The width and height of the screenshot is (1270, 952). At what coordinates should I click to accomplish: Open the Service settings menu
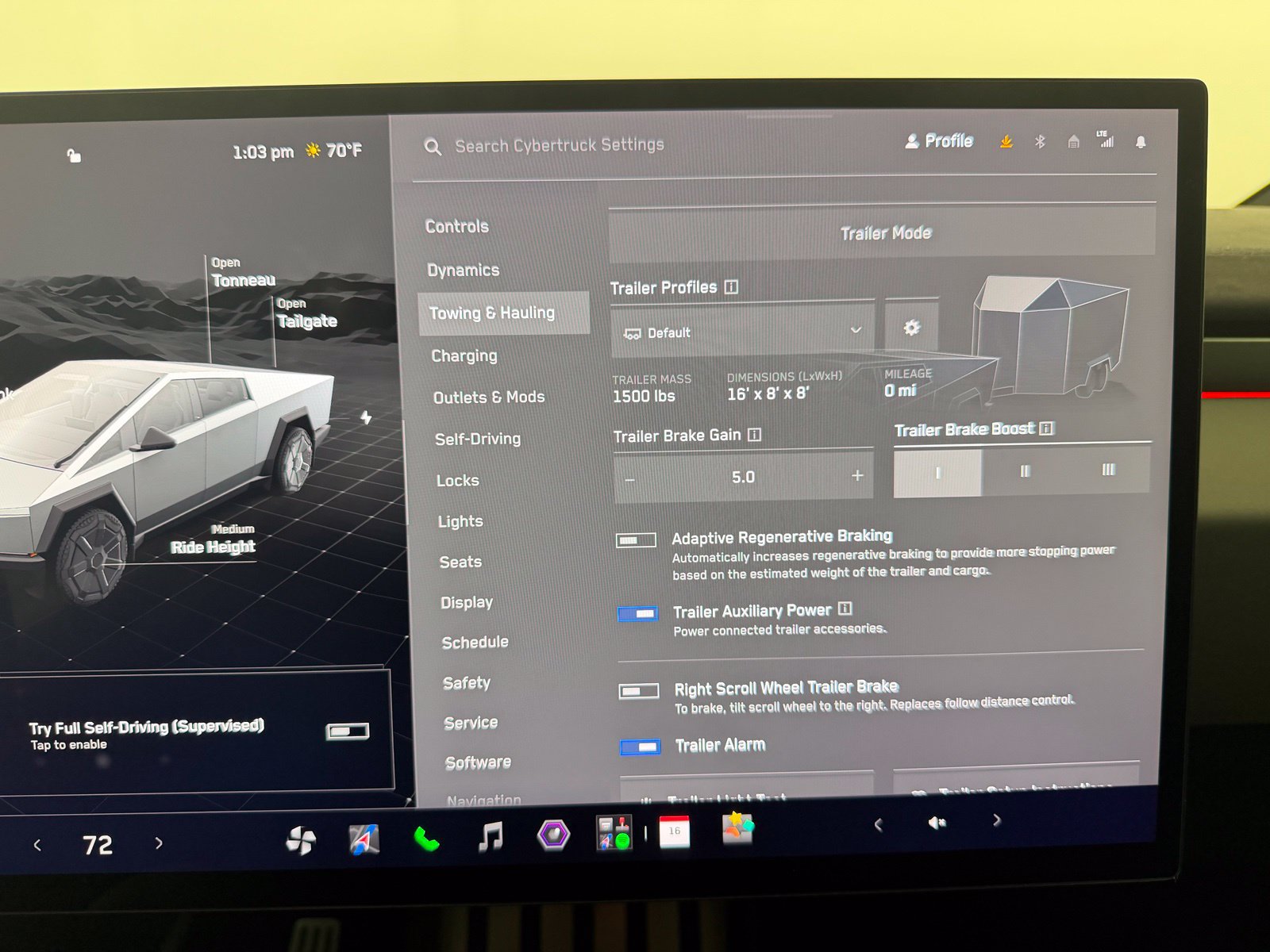471,722
